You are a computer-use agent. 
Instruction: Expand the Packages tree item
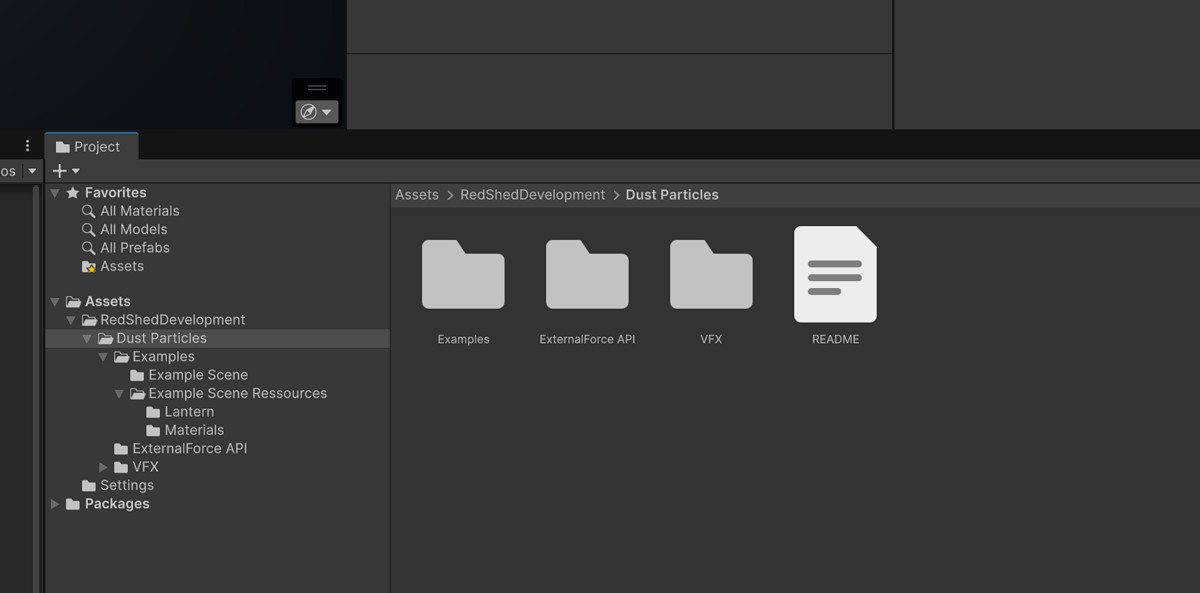pos(54,503)
